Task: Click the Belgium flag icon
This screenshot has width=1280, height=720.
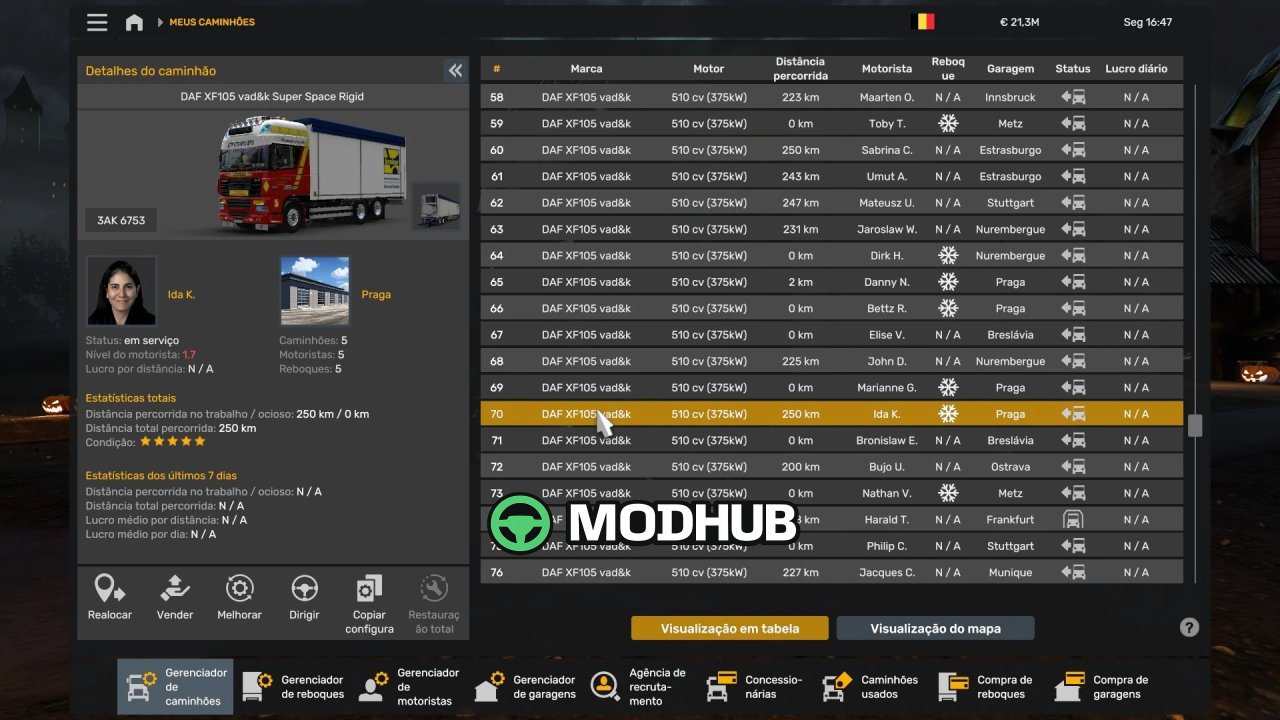Action: [x=925, y=21]
